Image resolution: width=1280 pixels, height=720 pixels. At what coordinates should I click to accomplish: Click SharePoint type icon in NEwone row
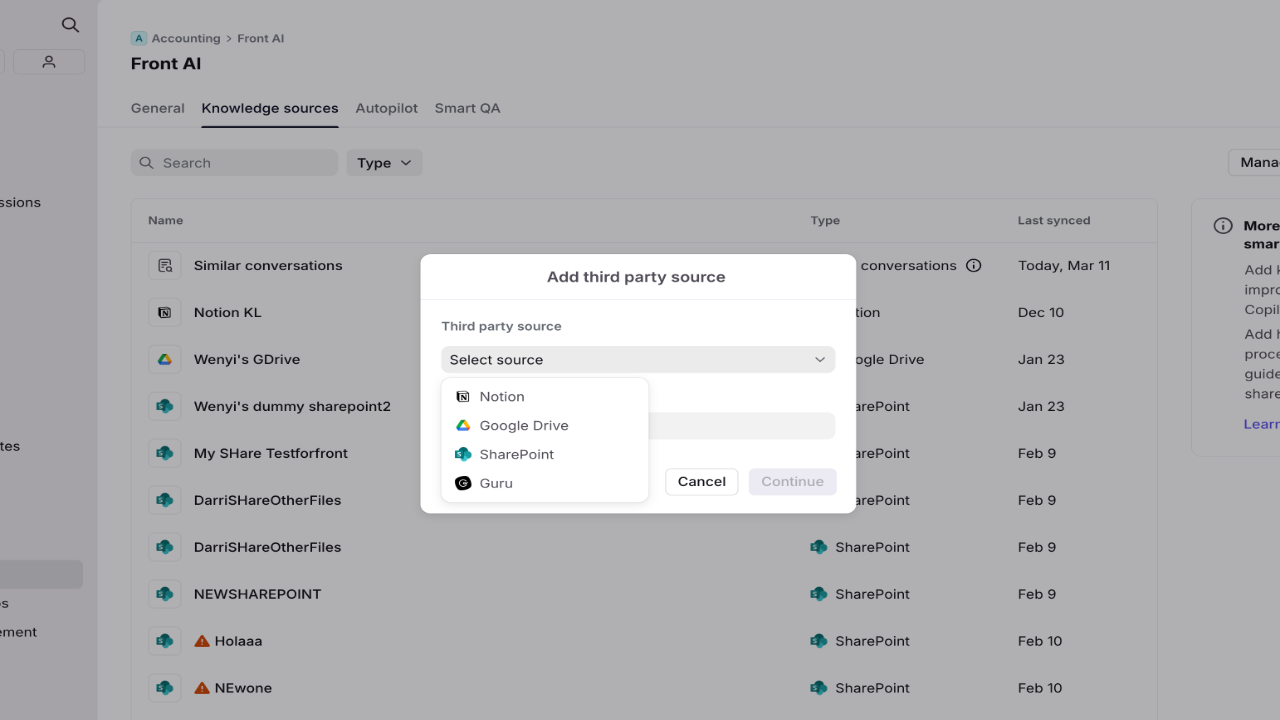point(819,688)
